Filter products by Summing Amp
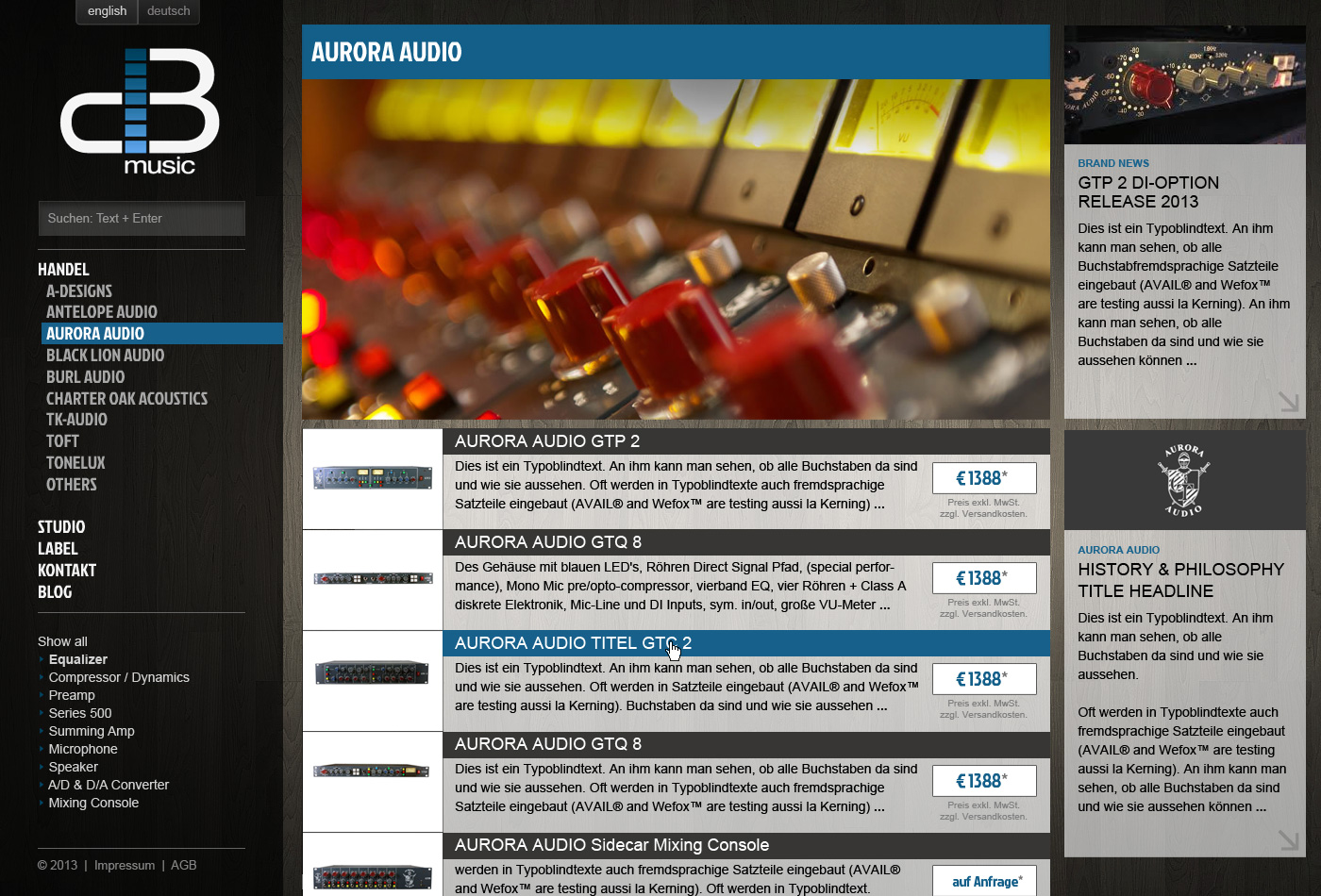Screen dimensions: 1321x896 point(92,731)
